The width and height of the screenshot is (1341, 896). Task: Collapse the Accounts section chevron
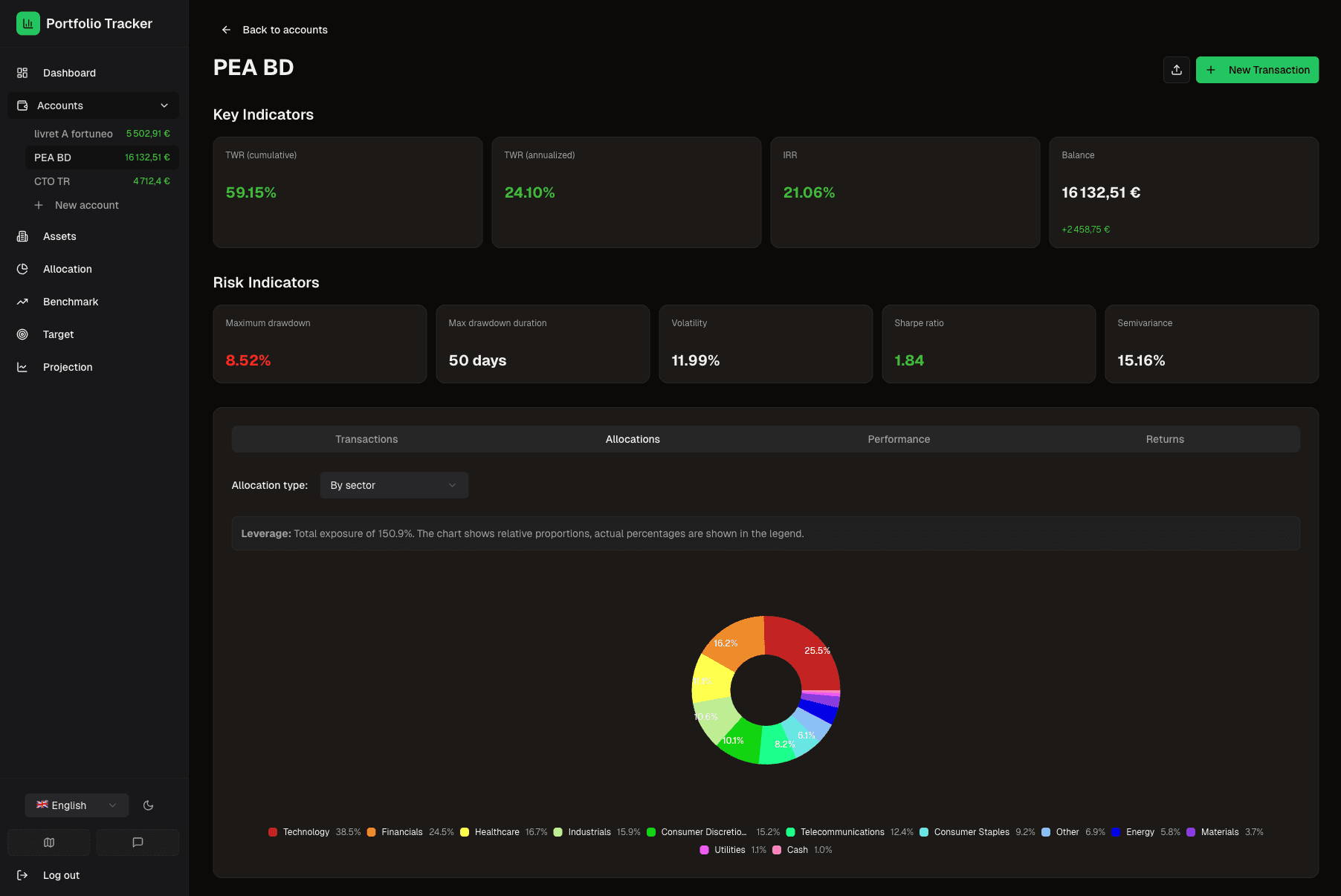[164, 105]
